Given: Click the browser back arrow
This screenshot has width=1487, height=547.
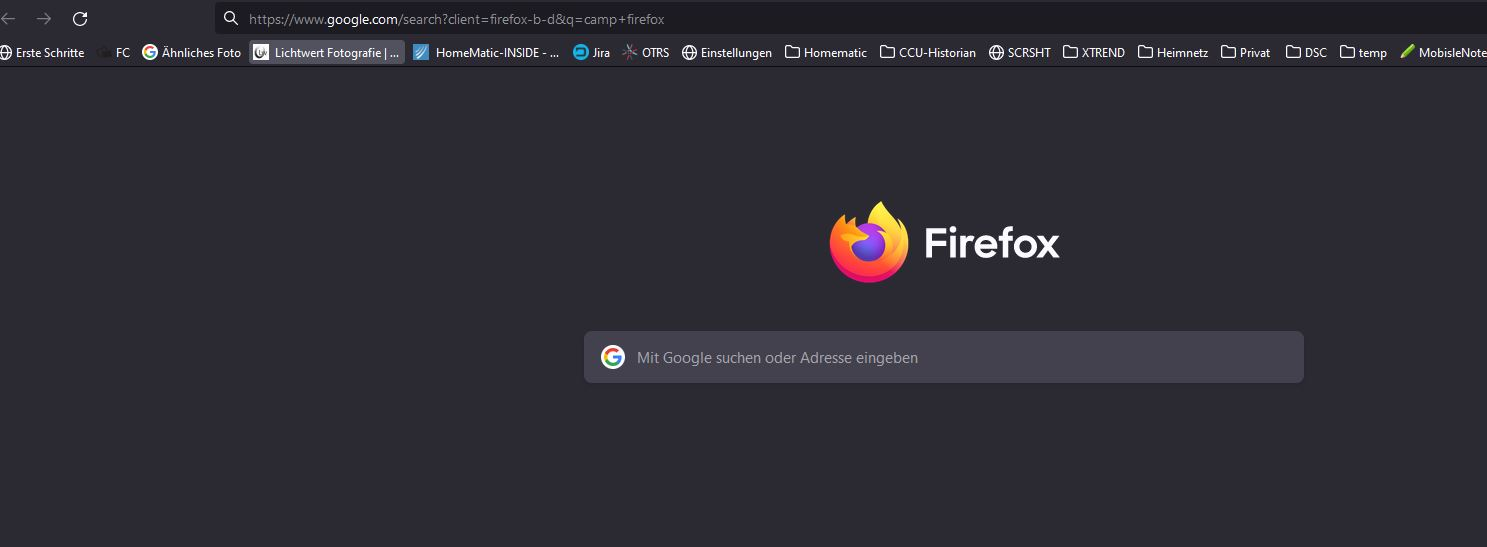Looking at the screenshot, I should [8, 19].
